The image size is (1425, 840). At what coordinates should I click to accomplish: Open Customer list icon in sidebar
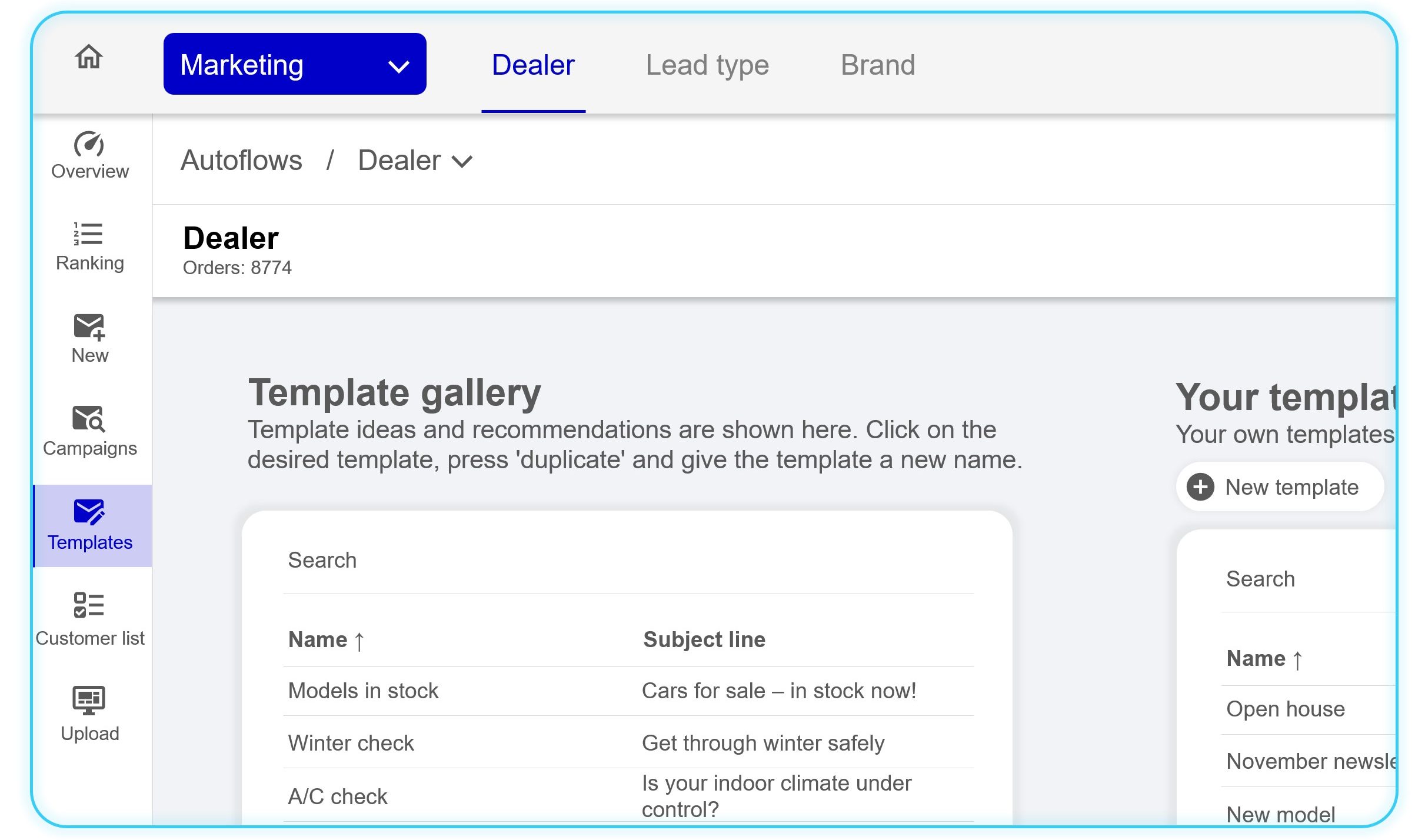(x=89, y=605)
